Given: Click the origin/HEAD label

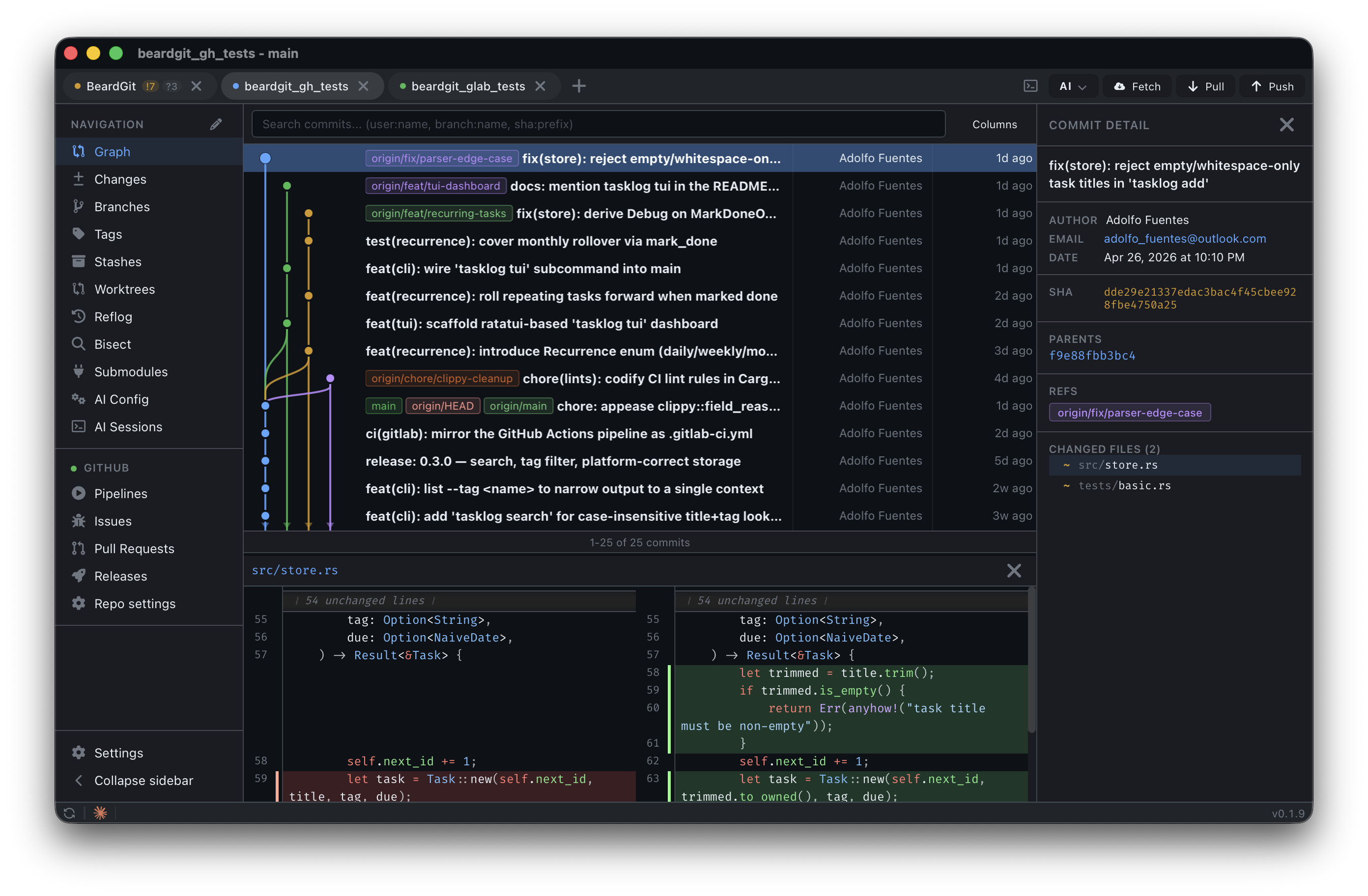Looking at the screenshot, I should tap(442, 406).
